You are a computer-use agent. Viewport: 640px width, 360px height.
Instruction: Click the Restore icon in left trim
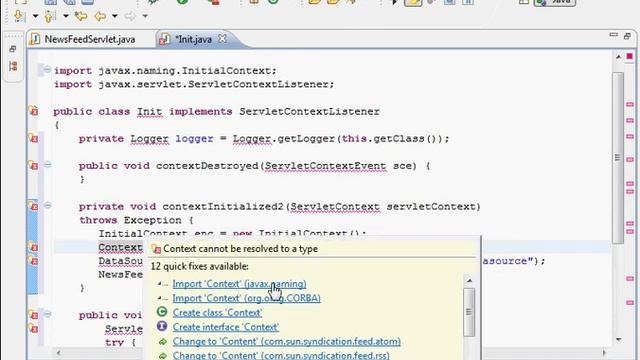13,49
